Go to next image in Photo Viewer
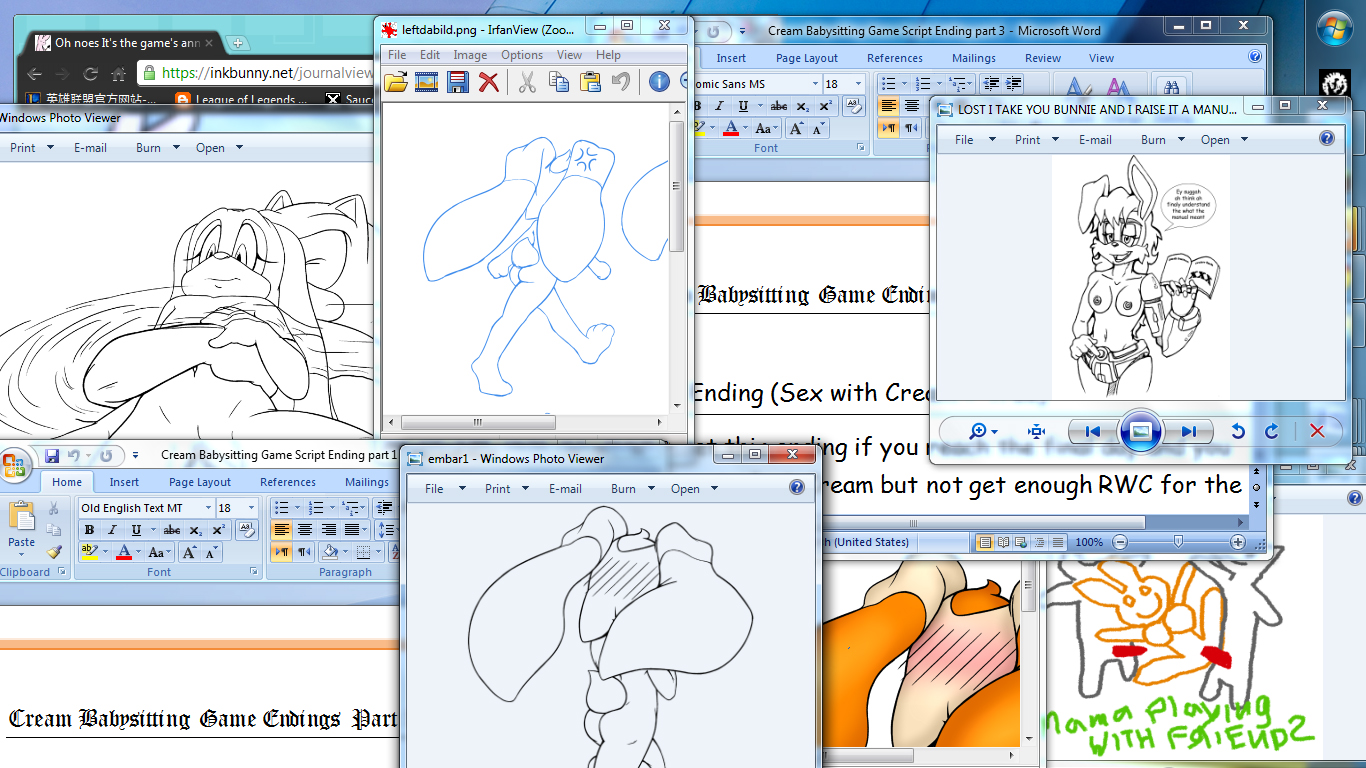This screenshot has height=768, width=1366. tap(1188, 431)
